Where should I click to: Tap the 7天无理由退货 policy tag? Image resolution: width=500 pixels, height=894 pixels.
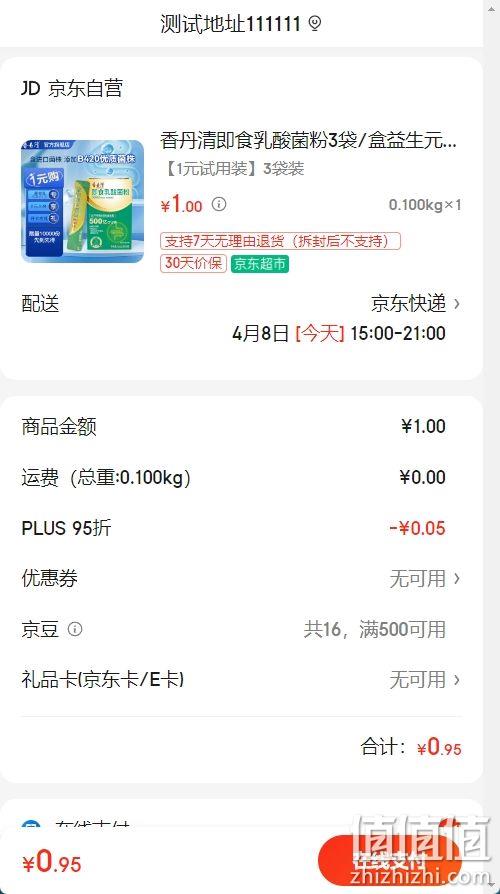[x=281, y=241]
